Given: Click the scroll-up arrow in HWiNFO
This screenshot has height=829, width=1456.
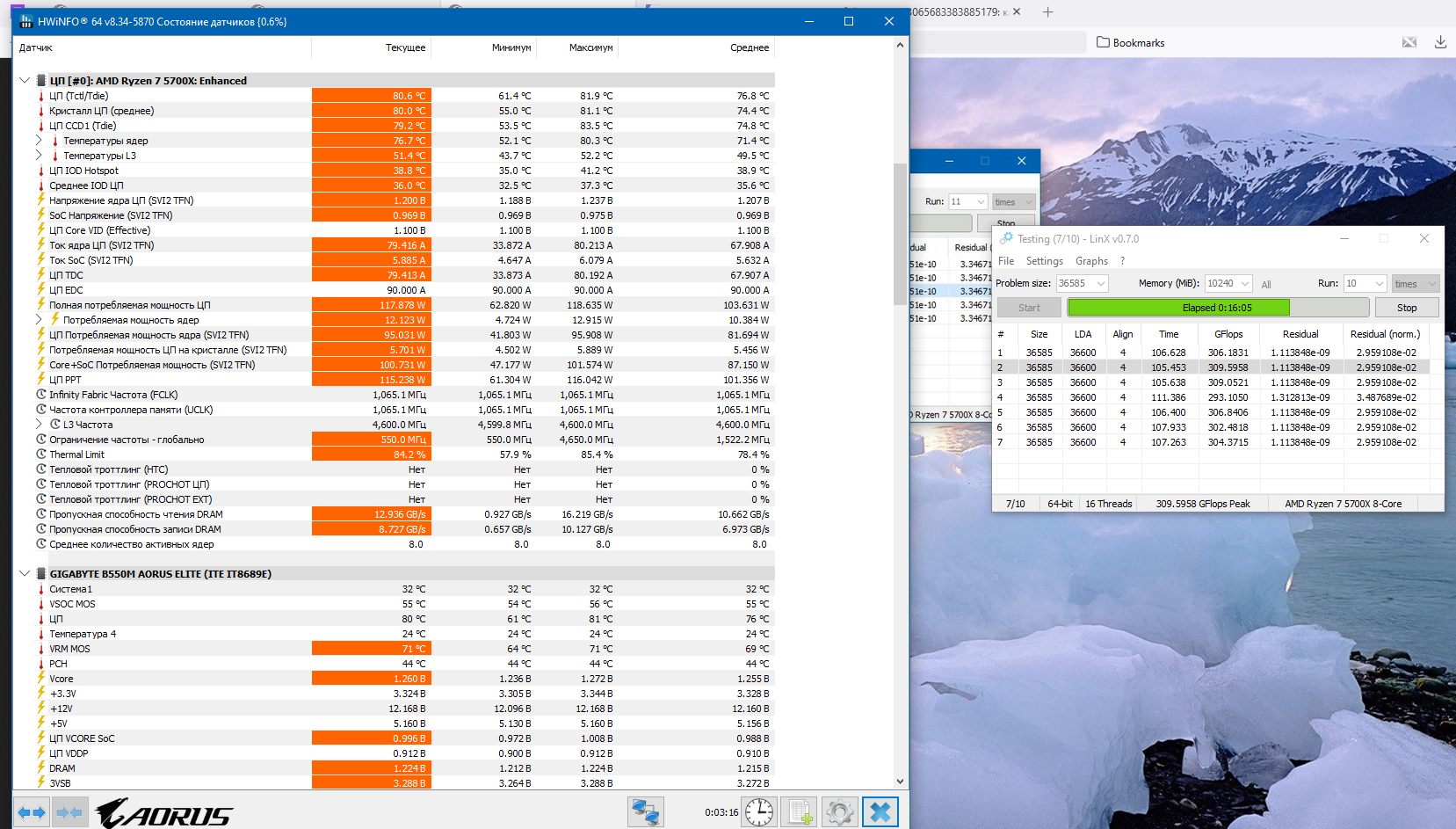Looking at the screenshot, I should pos(900,45).
